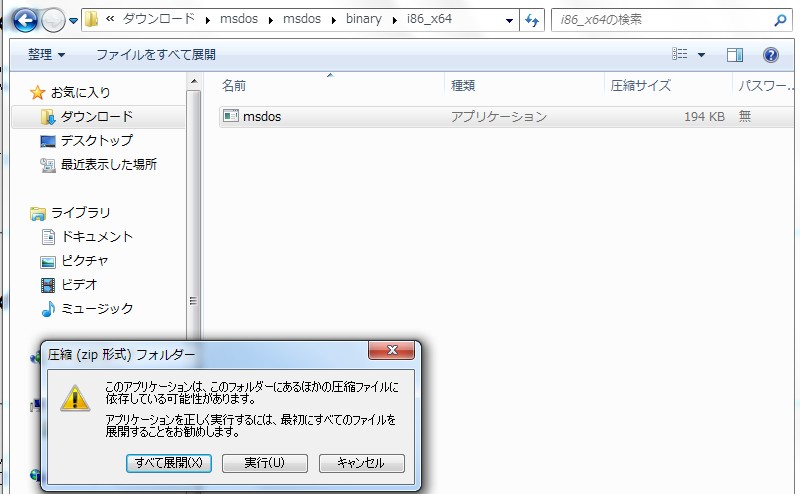Viewport: 800px width, 494px height.
Task: Open the recent pages dropdown arrow
Action: click(73, 21)
